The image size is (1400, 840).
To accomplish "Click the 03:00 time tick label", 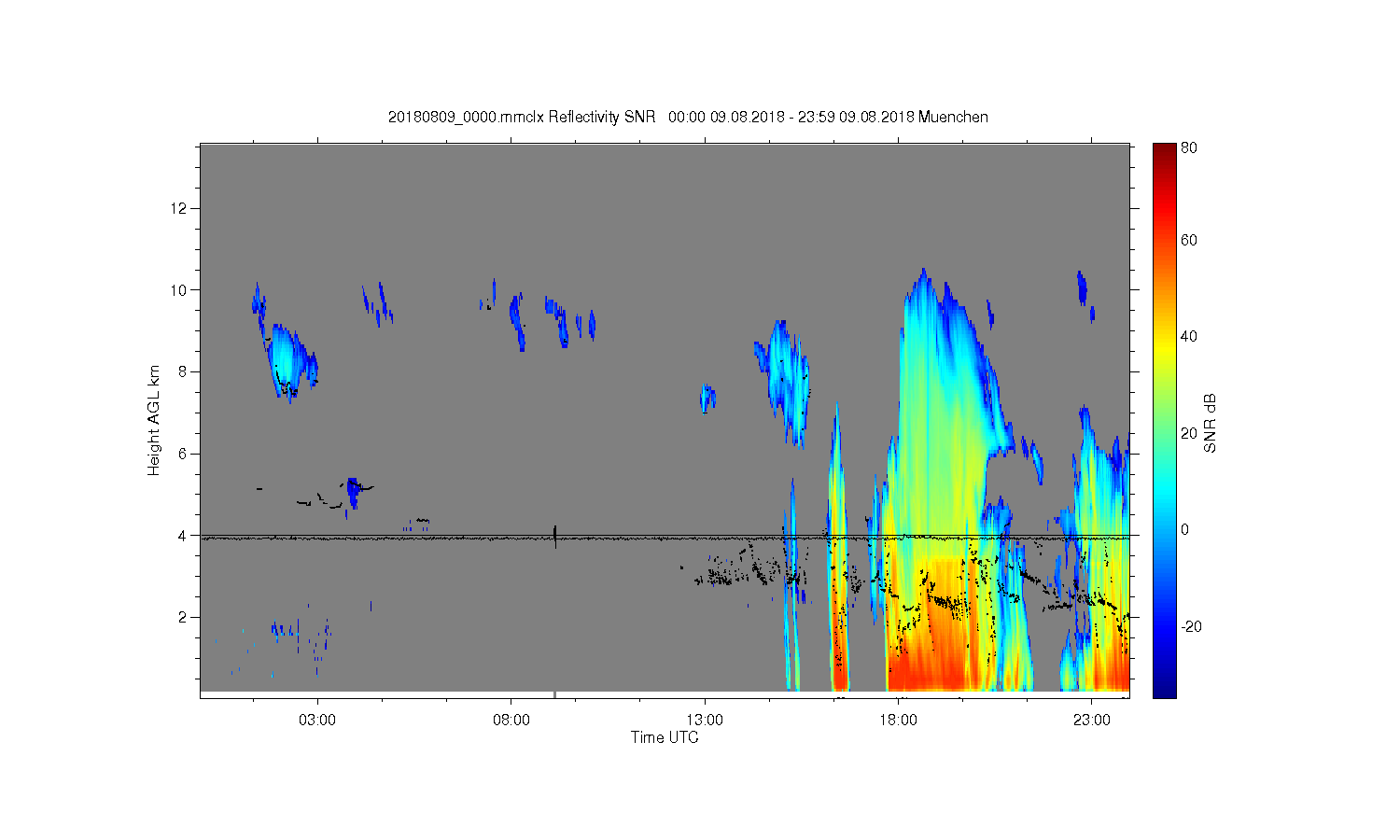I will click(x=317, y=721).
